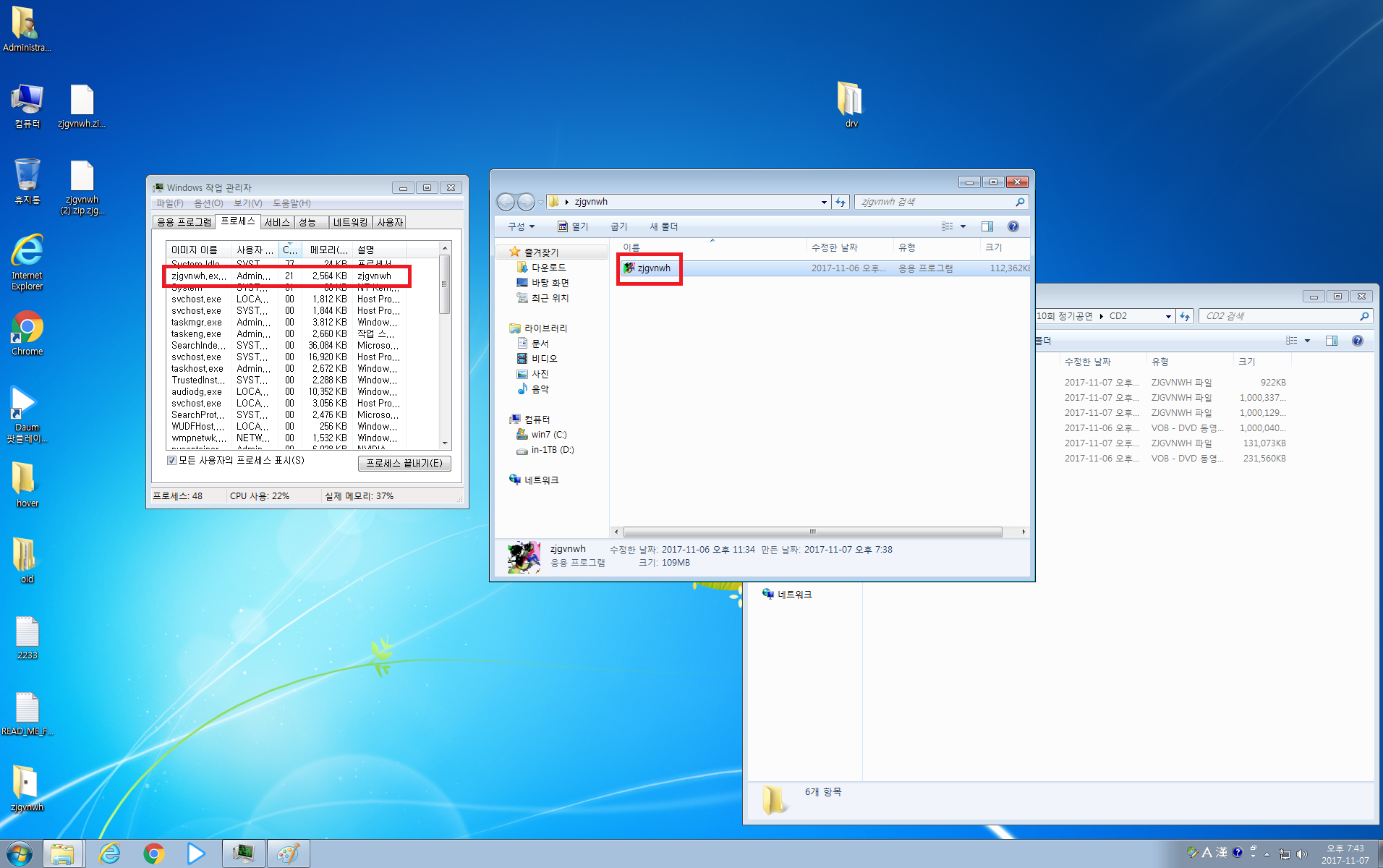This screenshot has width=1383, height=868.
Task: Launch Chrome from desktop shortcut
Action: (27, 333)
